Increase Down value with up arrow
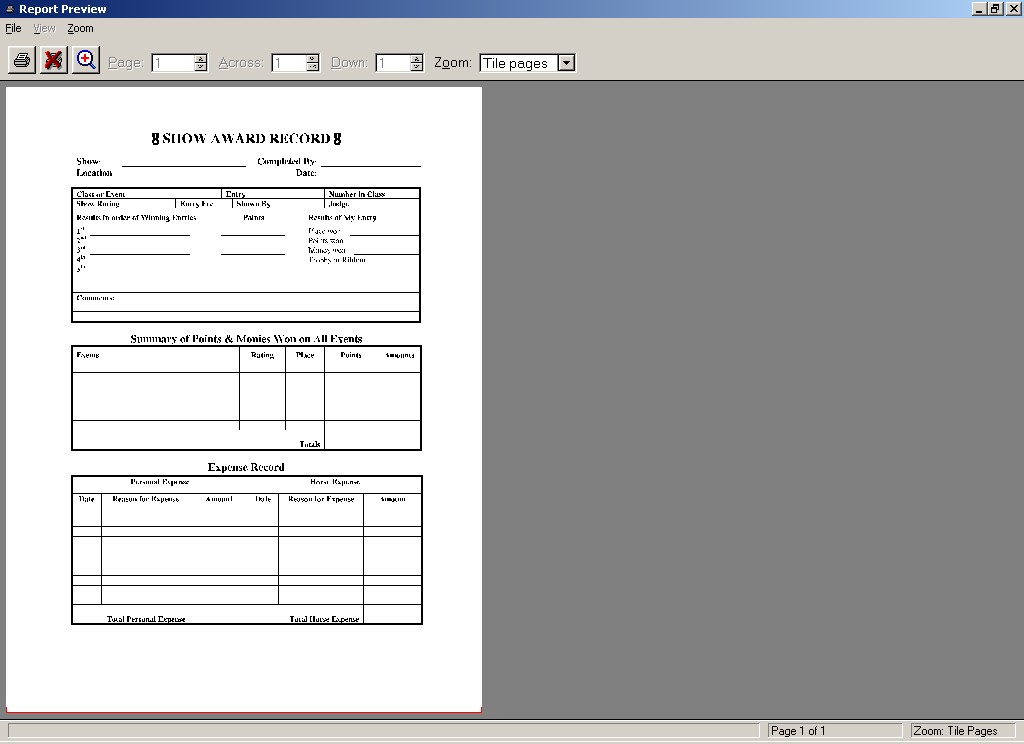 416,59
